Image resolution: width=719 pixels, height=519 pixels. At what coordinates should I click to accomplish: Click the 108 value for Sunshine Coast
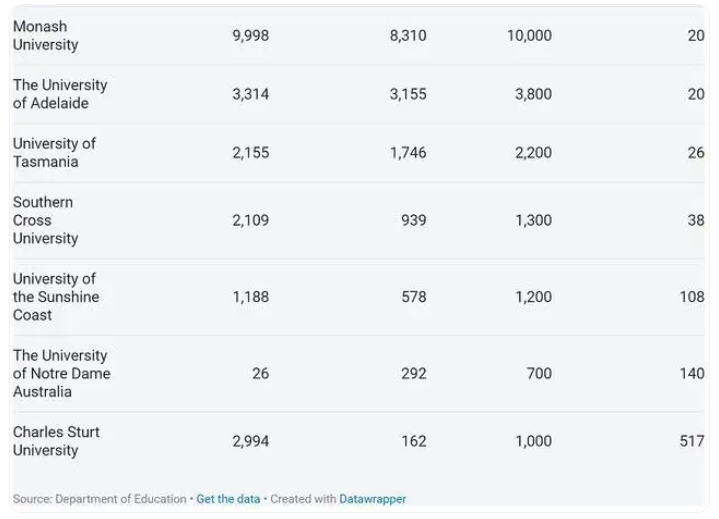[x=692, y=297]
